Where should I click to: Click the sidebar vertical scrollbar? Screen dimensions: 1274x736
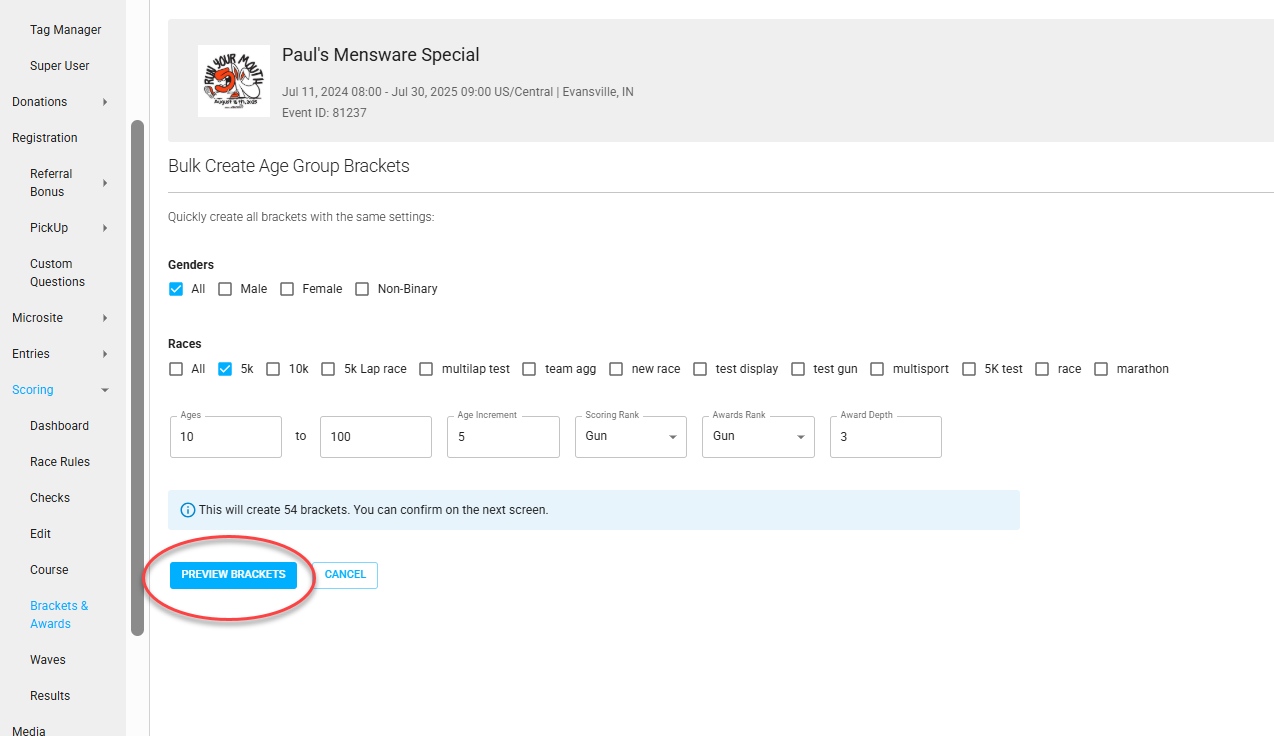[137, 378]
